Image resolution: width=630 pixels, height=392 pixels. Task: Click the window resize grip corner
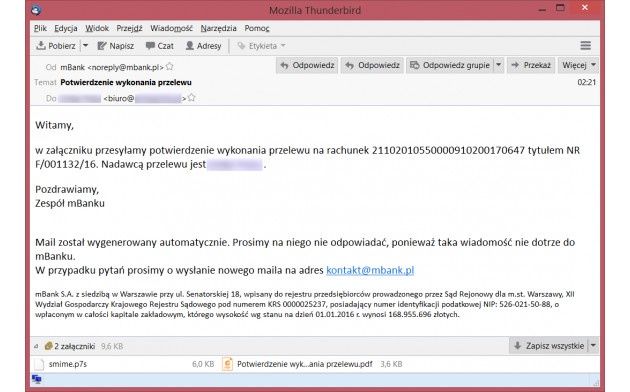tap(596, 383)
